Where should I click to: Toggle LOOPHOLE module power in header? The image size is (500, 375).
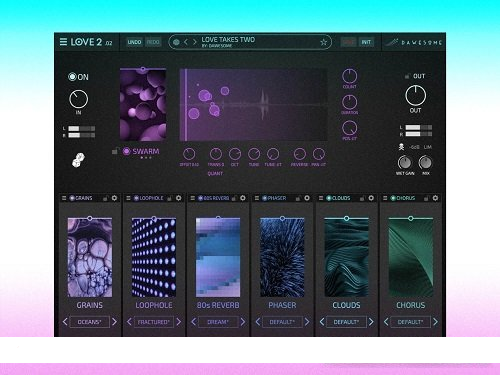point(136,198)
